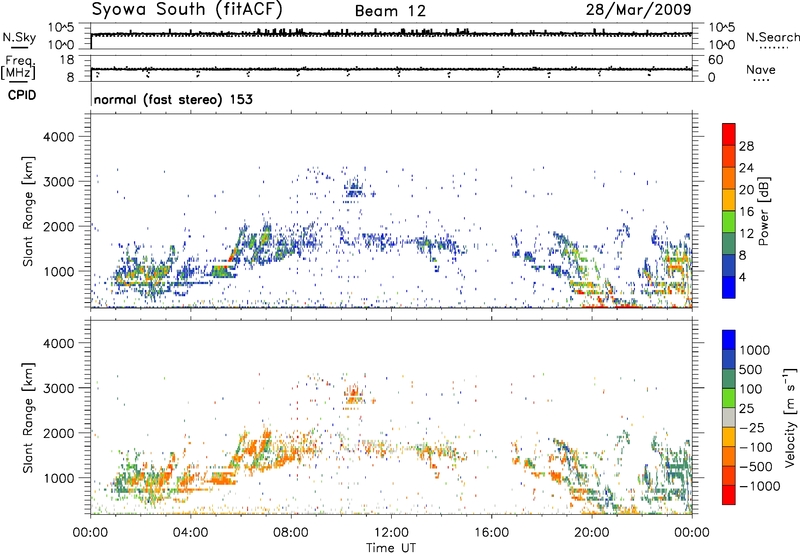Click the "28" label on Power colorbar
The width and height of the screenshot is (800, 554).
coord(746,146)
